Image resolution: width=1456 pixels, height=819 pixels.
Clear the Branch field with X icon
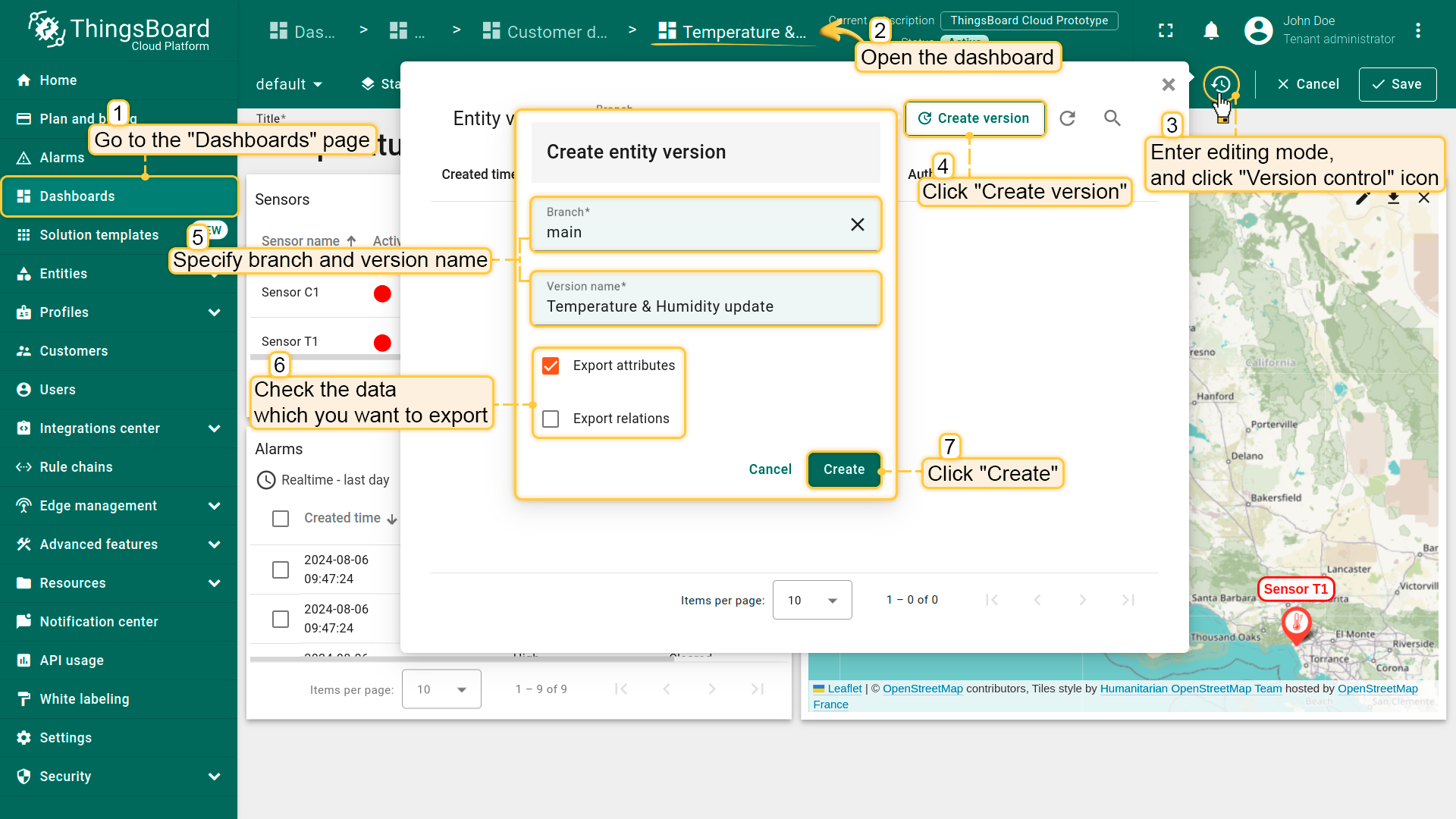[857, 224]
